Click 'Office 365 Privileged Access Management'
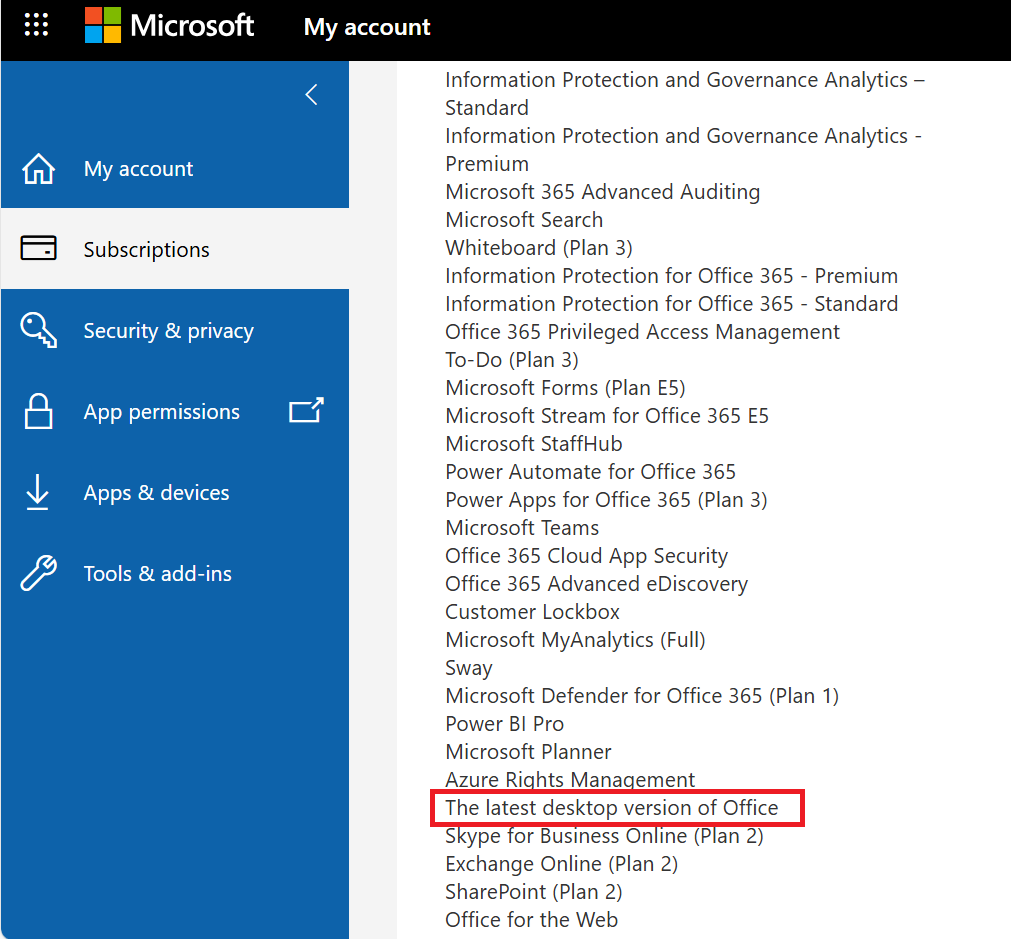The width and height of the screenshot is (1011, 939). point(642,332)
